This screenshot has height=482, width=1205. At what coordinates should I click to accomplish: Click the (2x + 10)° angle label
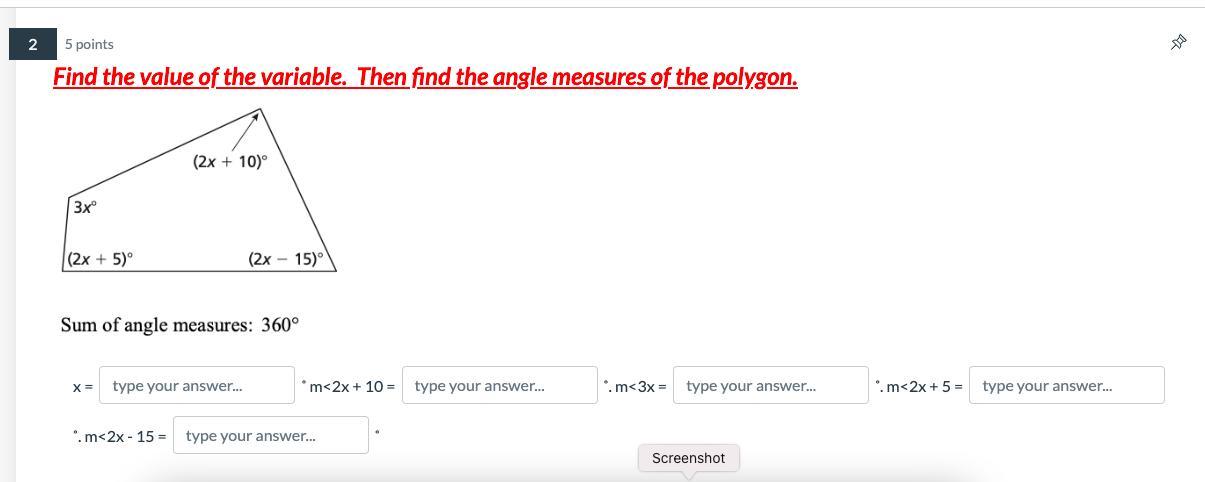(x=230, y=160)
